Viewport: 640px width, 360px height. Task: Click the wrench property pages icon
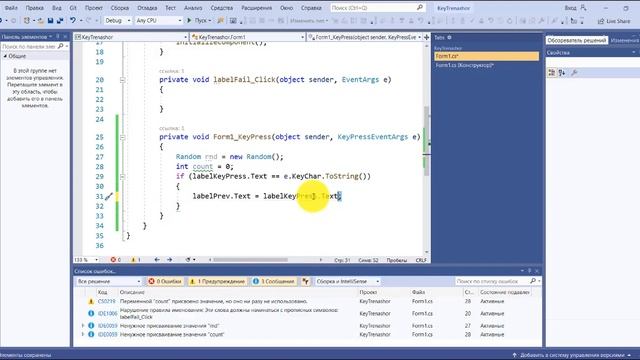(574, 73)
